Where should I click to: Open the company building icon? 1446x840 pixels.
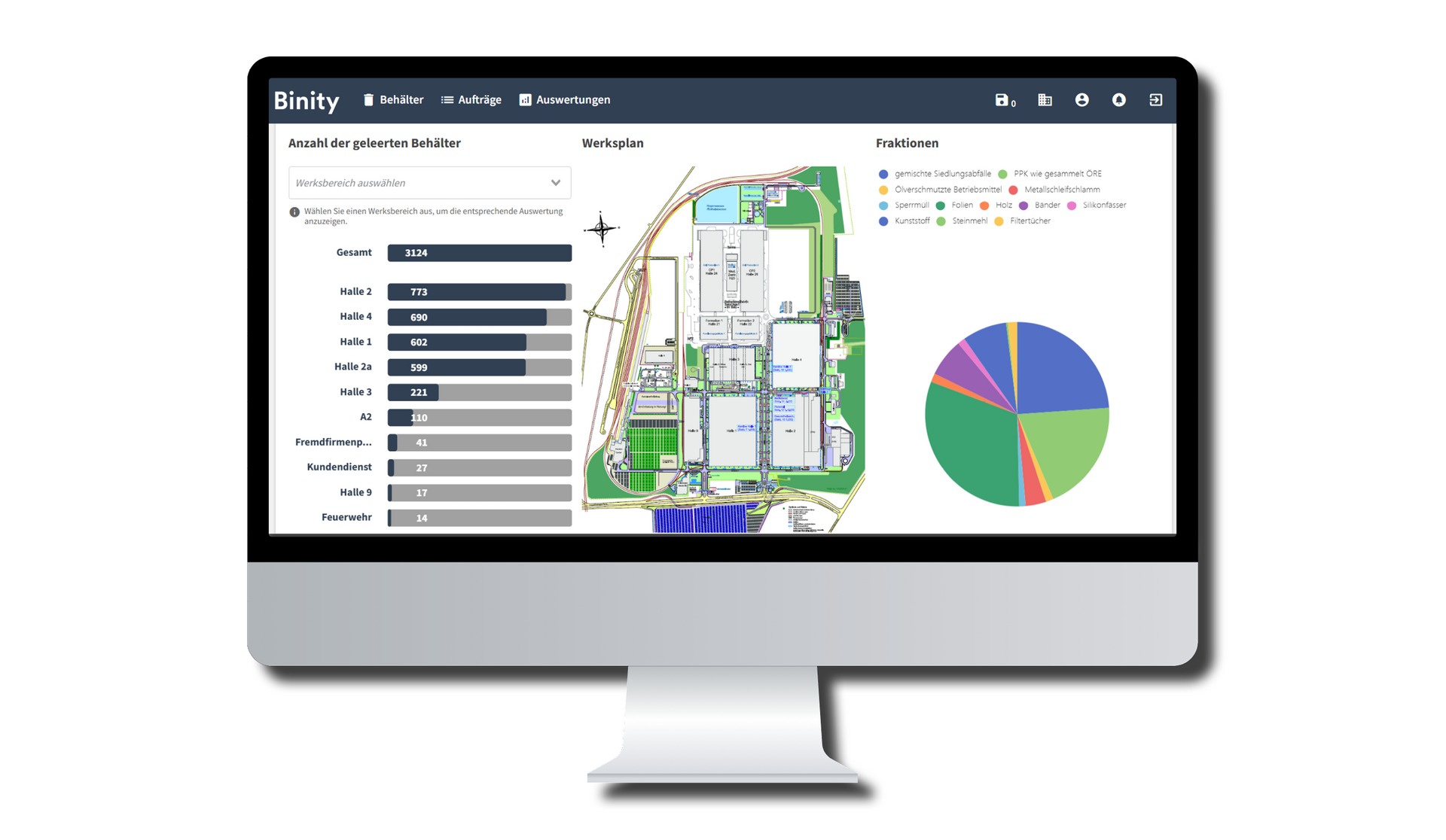coord(1045,100)
